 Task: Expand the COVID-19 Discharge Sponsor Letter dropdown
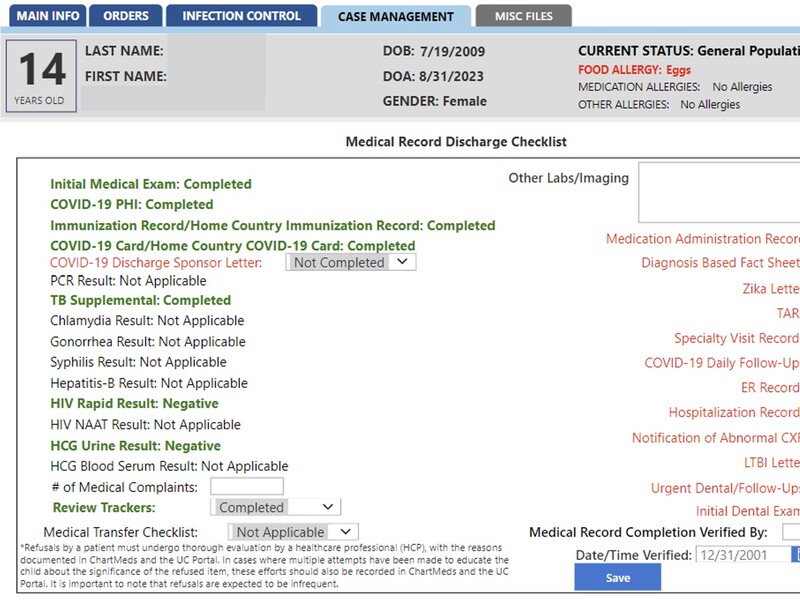click(350, 262)
